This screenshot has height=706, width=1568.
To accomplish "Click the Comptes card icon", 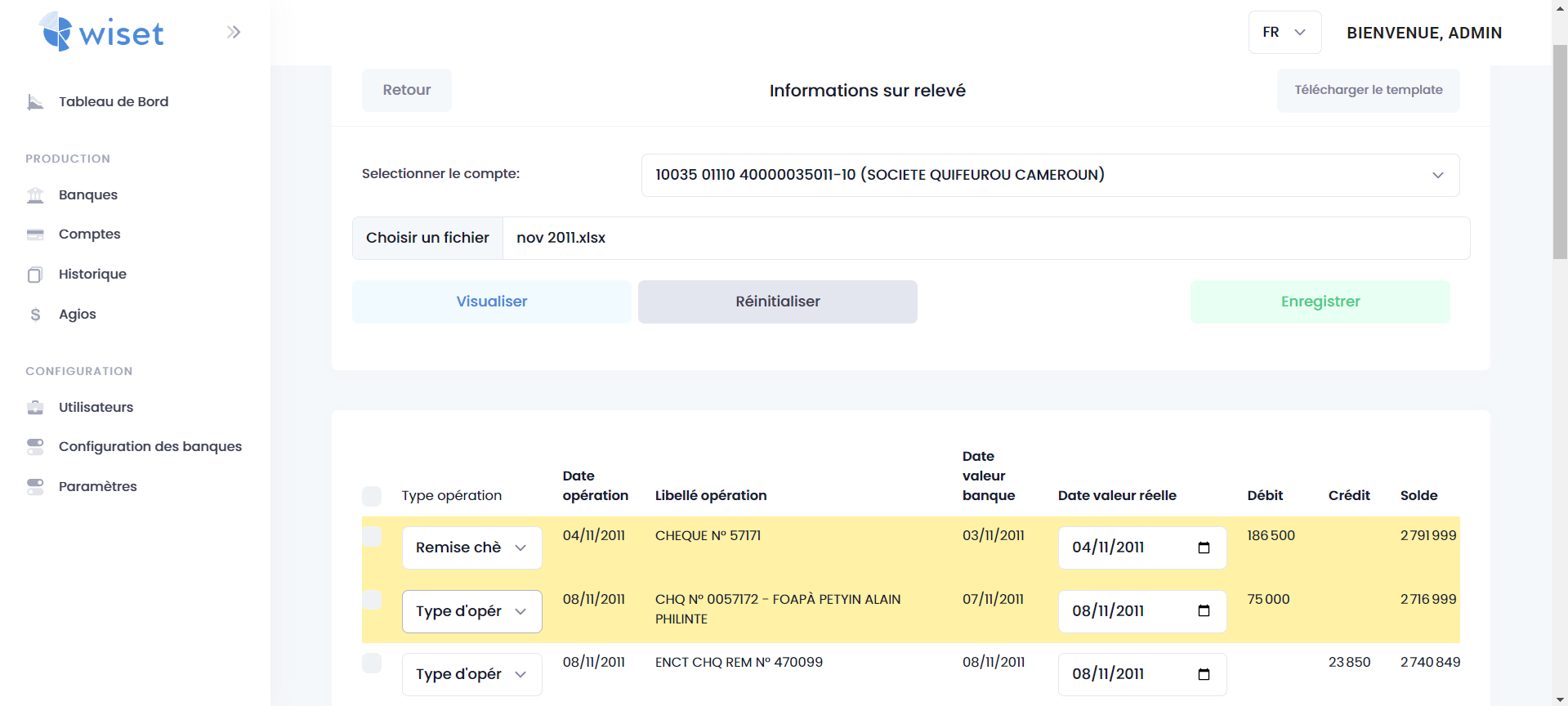I will click(35, 235).
